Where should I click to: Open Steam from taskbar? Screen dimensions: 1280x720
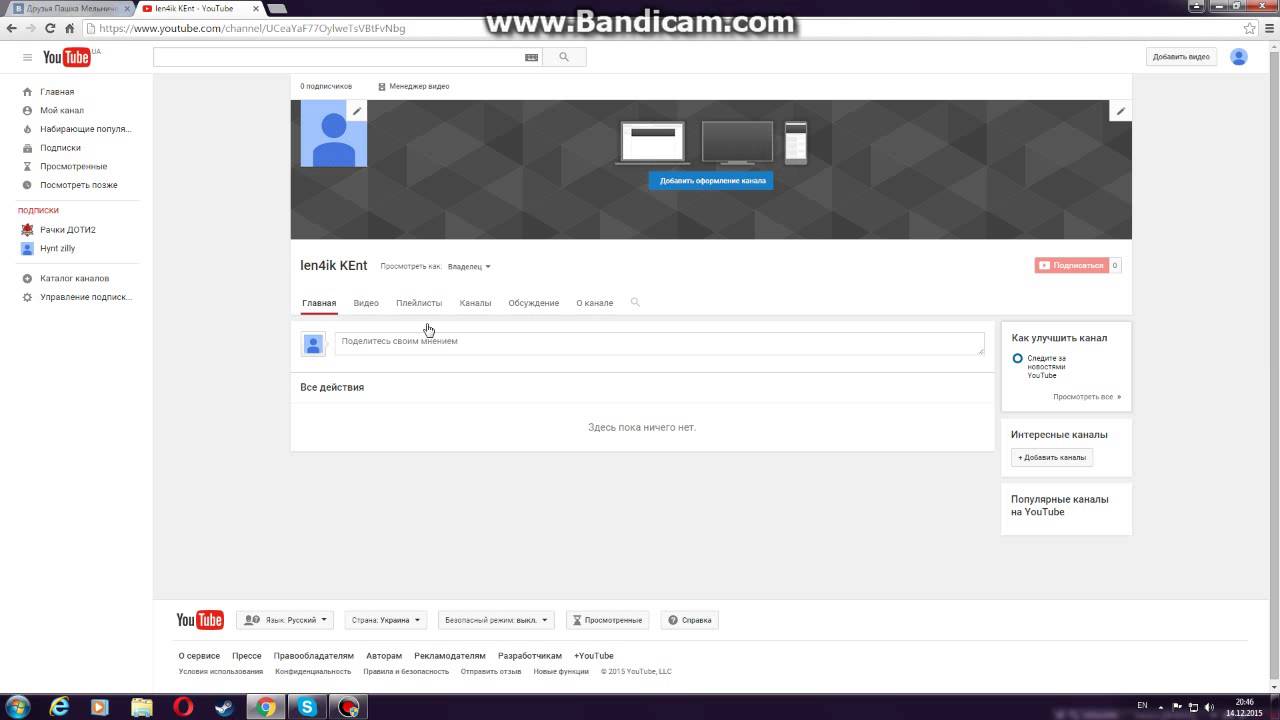point(224,707)
